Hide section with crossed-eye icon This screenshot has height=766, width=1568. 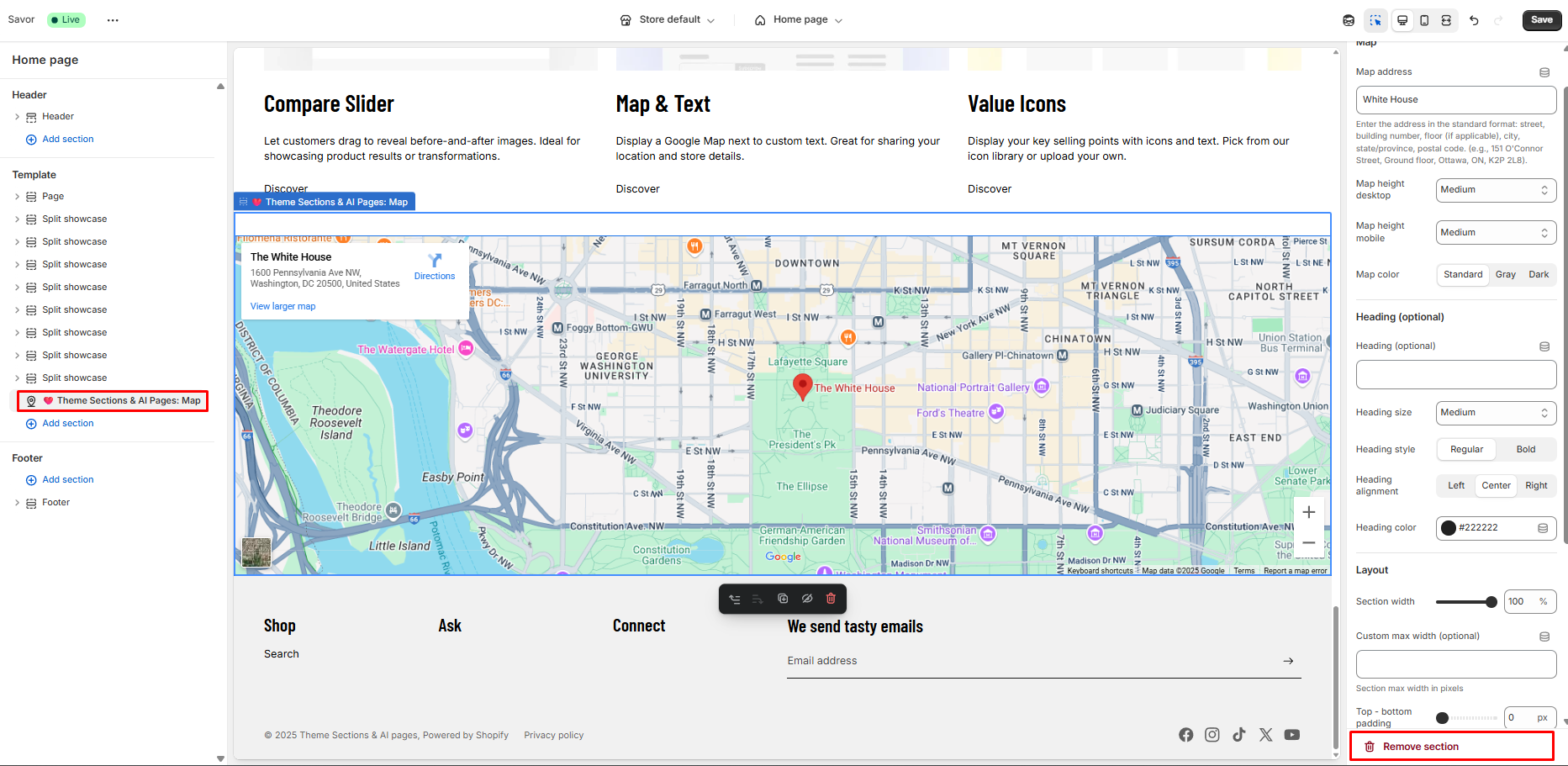coord(807,599)
